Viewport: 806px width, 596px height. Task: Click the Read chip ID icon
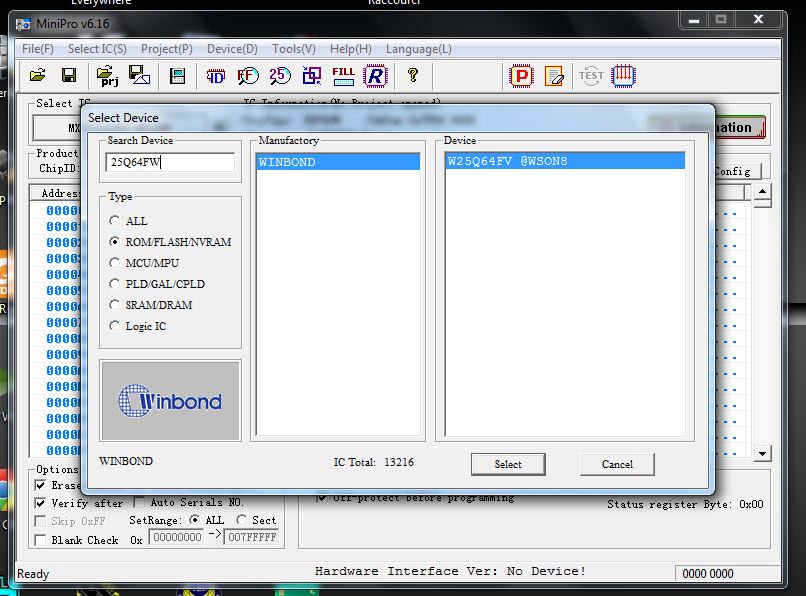pyautogui.click(x=216, y=76)
